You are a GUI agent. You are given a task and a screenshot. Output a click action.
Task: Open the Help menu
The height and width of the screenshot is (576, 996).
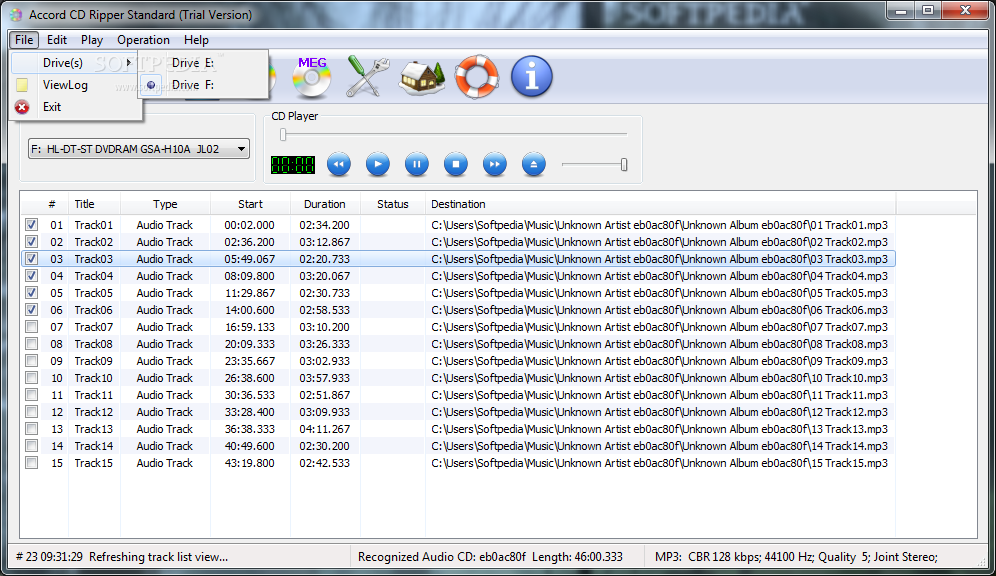tap(196, 40)
